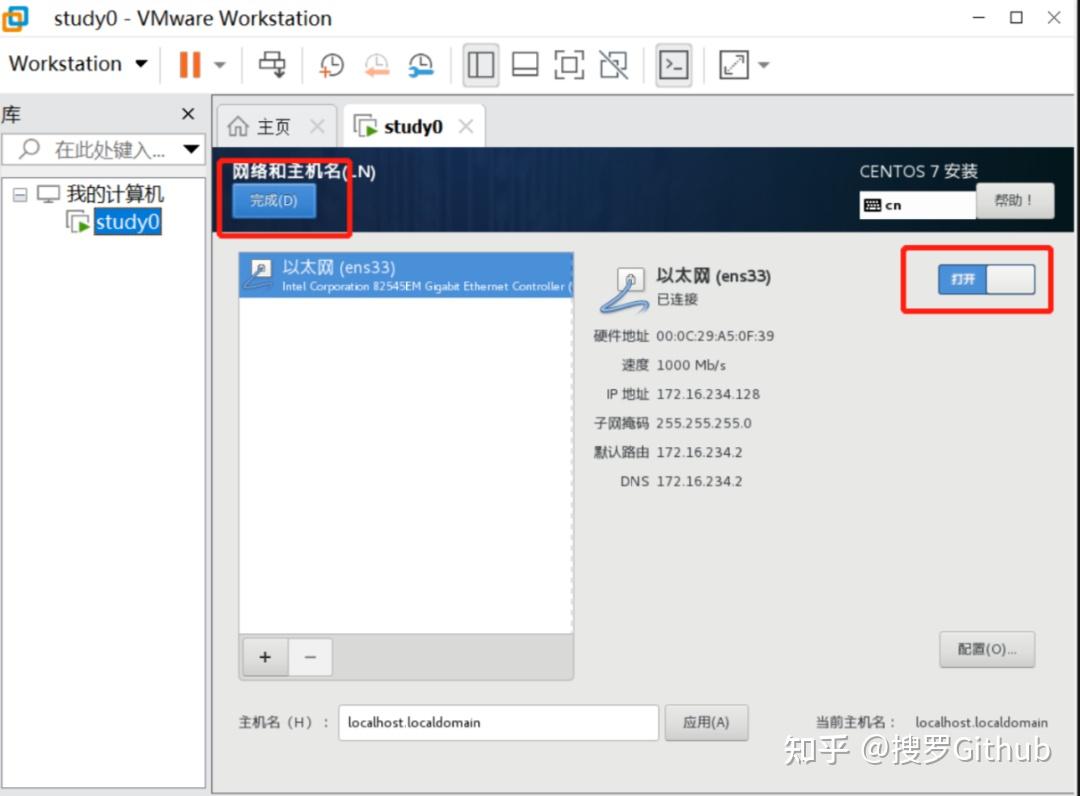Click the VMware Workstation app icon
The width and height of the screenshot is (1080, 796).
tap(16, 18)
